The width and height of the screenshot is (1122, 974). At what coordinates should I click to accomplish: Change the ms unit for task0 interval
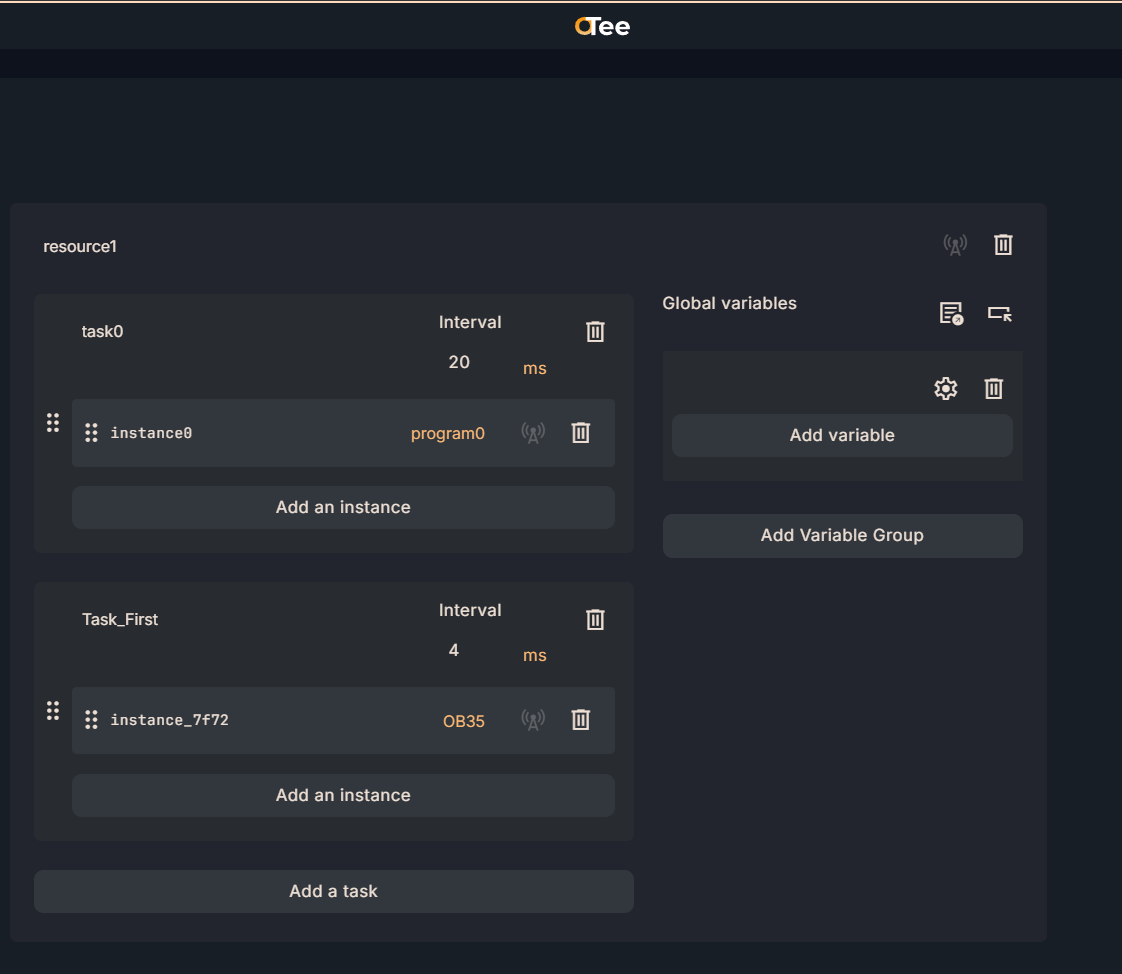(534, 369)
